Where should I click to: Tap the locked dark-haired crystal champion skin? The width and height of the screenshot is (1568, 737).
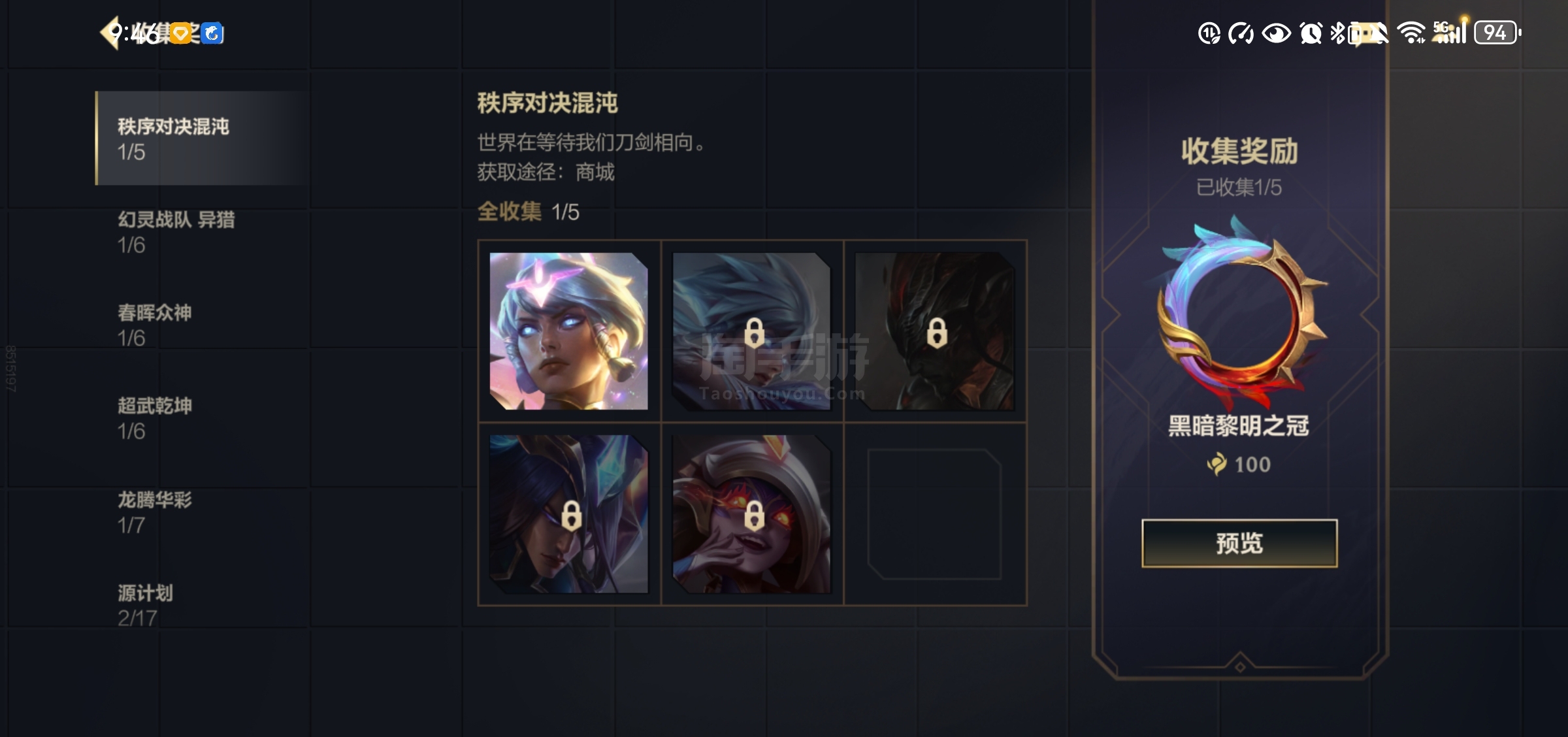(x=569, y=514)
